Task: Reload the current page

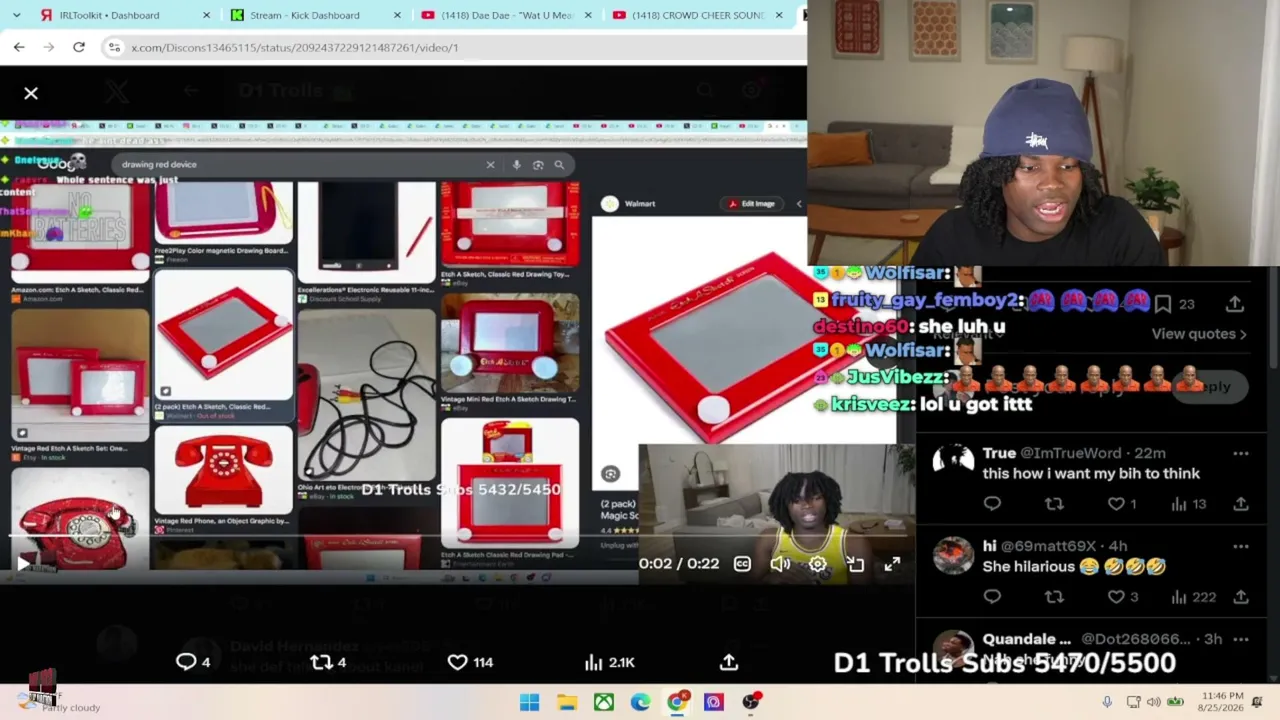Action: coord(79,47)
